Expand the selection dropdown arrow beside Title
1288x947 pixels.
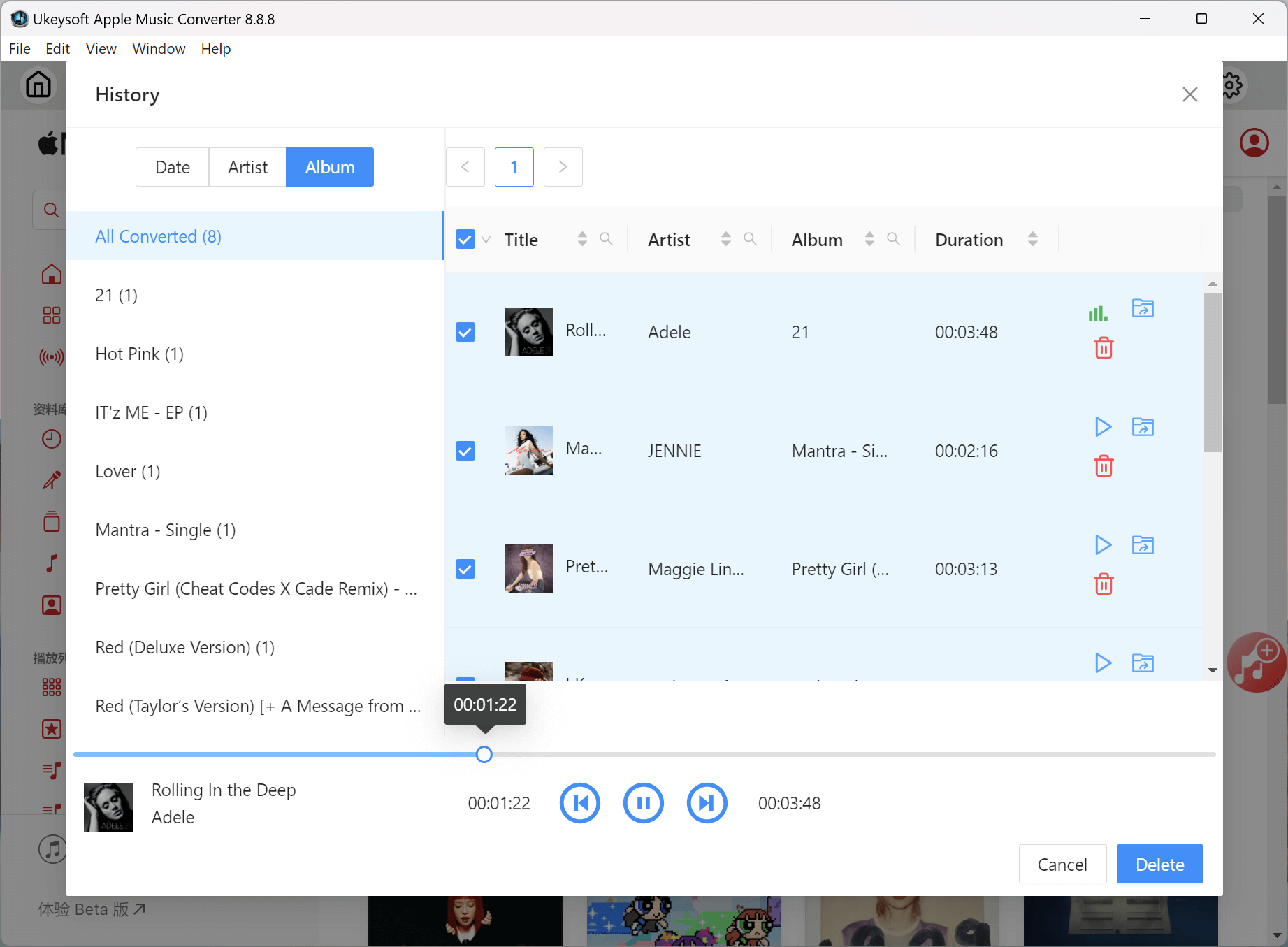[486, 240]
